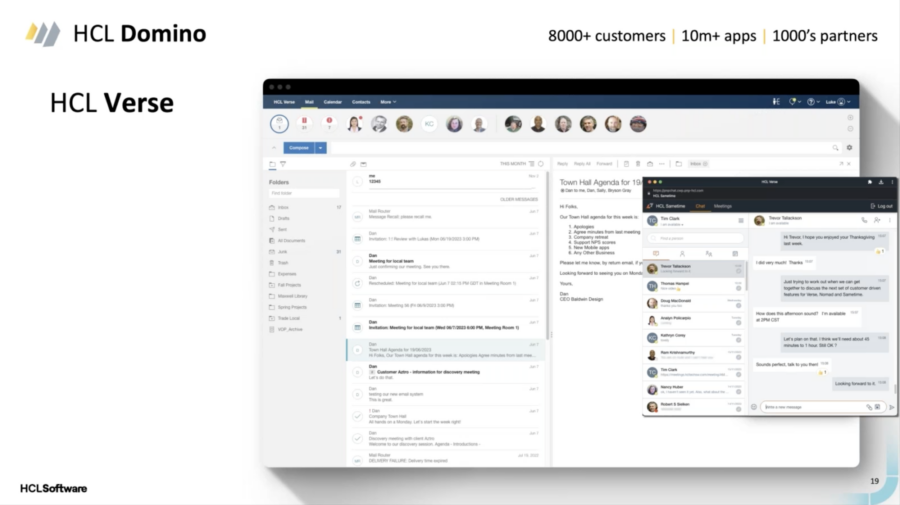This screenshot has width=900, height=505.
Task: Open the Sametime hamburger menu beside Tim Clark
Action: [x=740, y=220]
